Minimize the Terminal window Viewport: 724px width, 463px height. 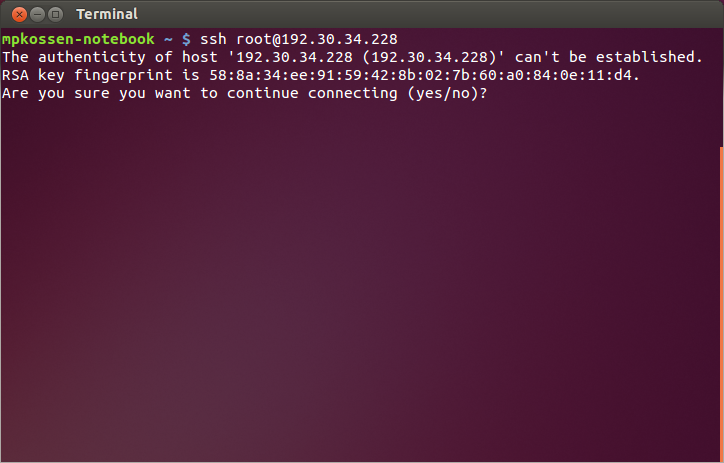[x=37, y=14]
